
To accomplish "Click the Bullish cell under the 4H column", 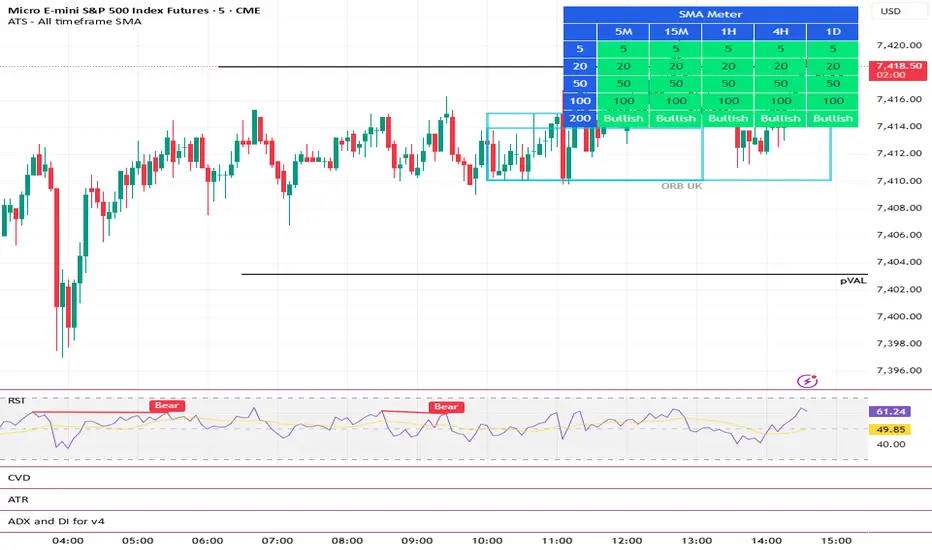I will (780, 118).
